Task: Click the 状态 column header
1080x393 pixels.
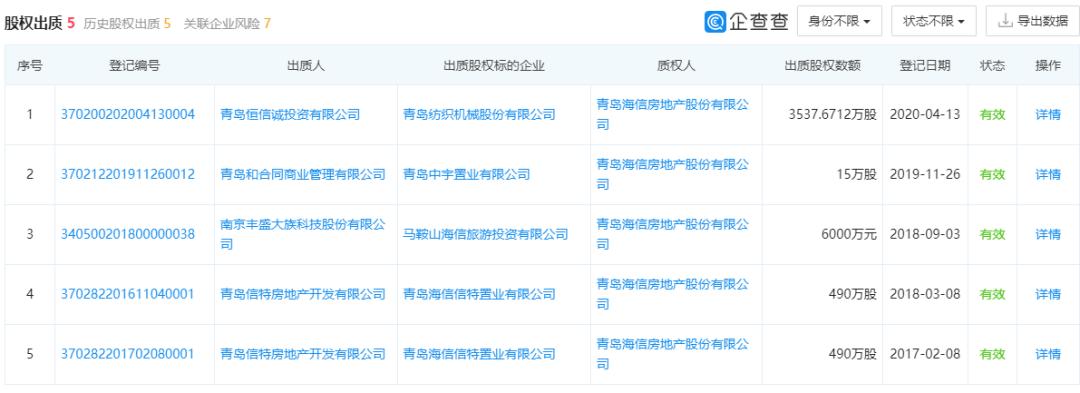Action: point(993,66)
